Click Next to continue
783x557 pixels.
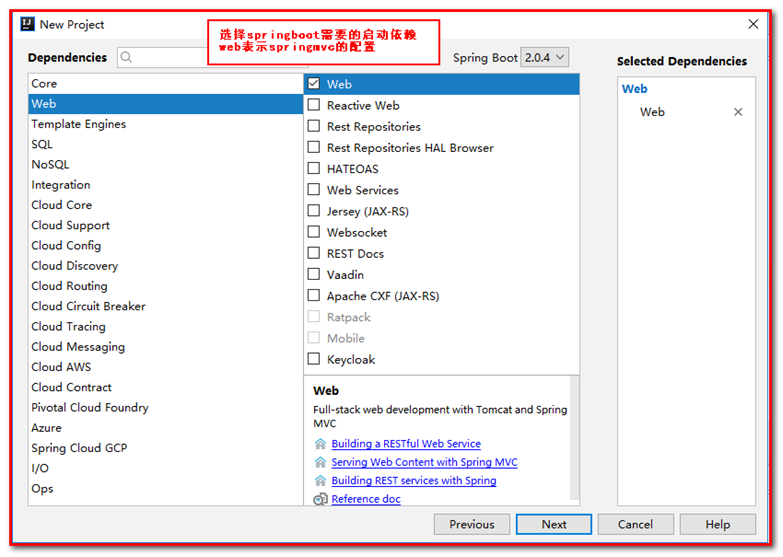(554, 524)
